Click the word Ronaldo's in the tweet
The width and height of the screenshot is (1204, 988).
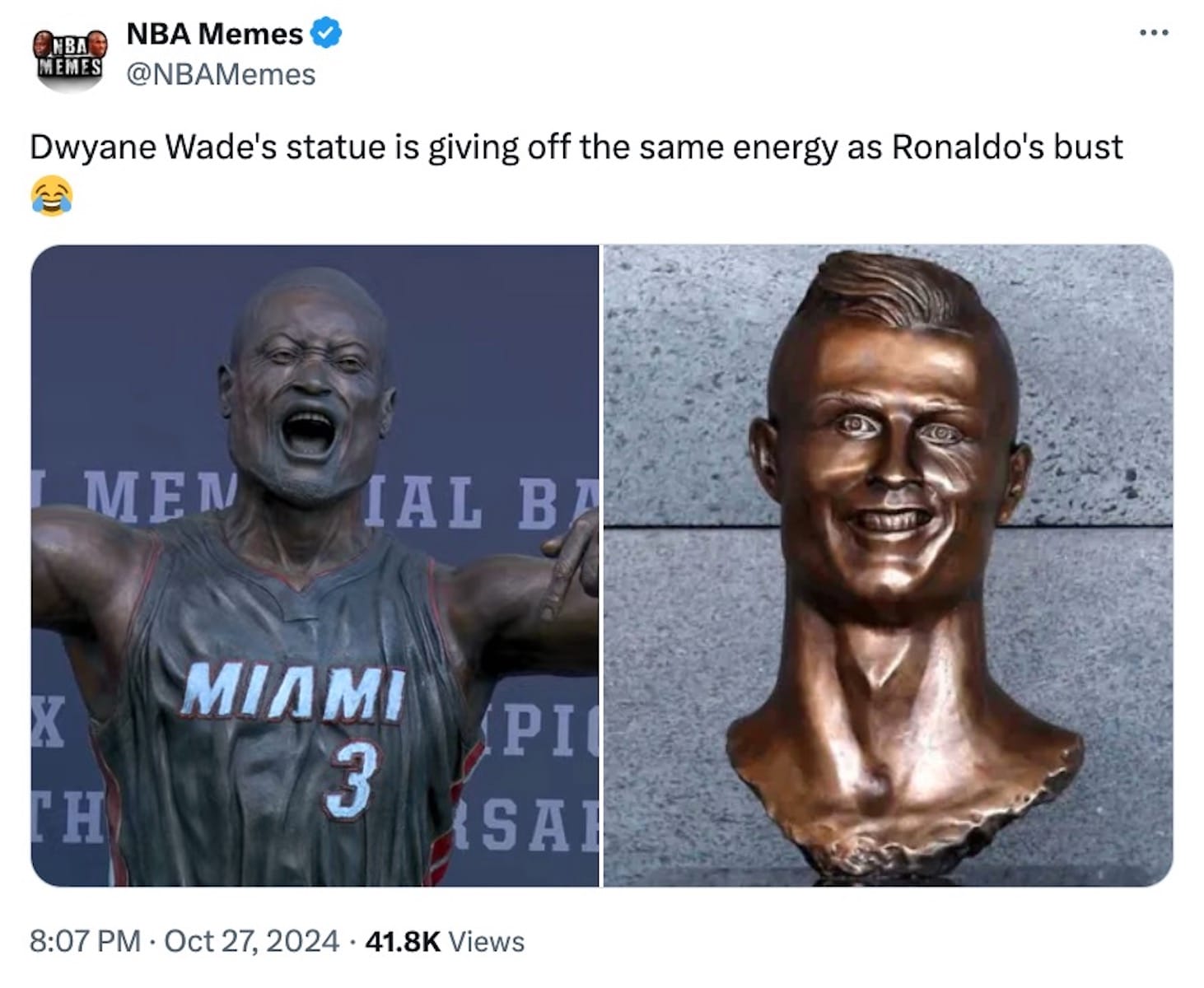coord(960,147)
